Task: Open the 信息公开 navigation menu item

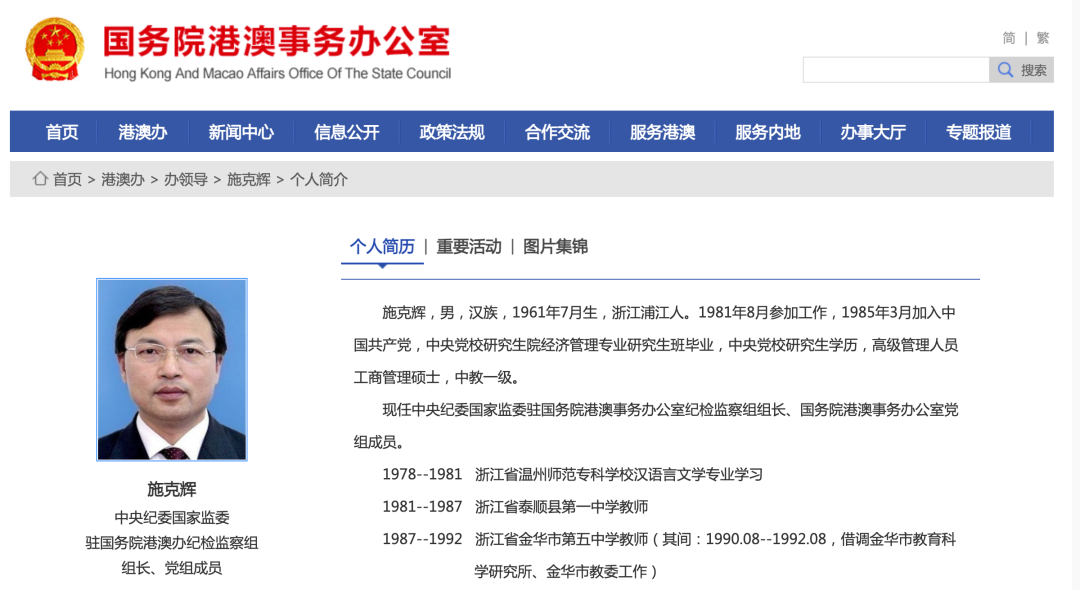Action: point(346,131)
